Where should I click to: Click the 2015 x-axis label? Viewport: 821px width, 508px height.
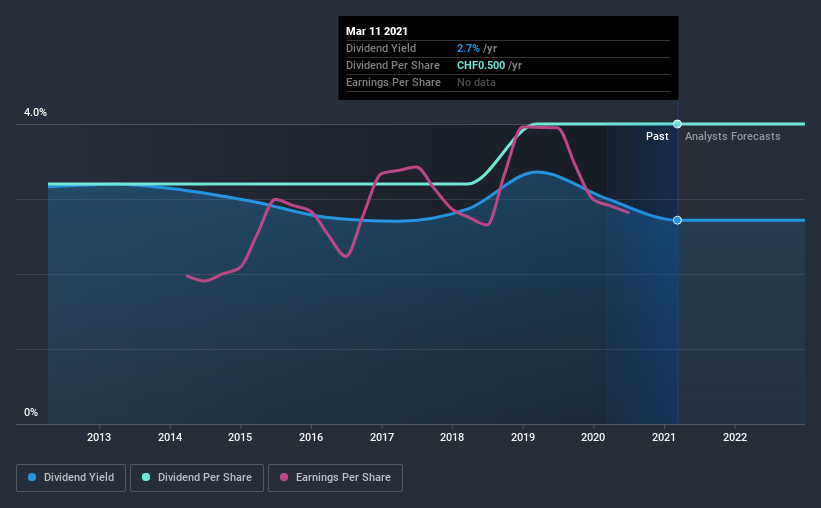point(240,437)
